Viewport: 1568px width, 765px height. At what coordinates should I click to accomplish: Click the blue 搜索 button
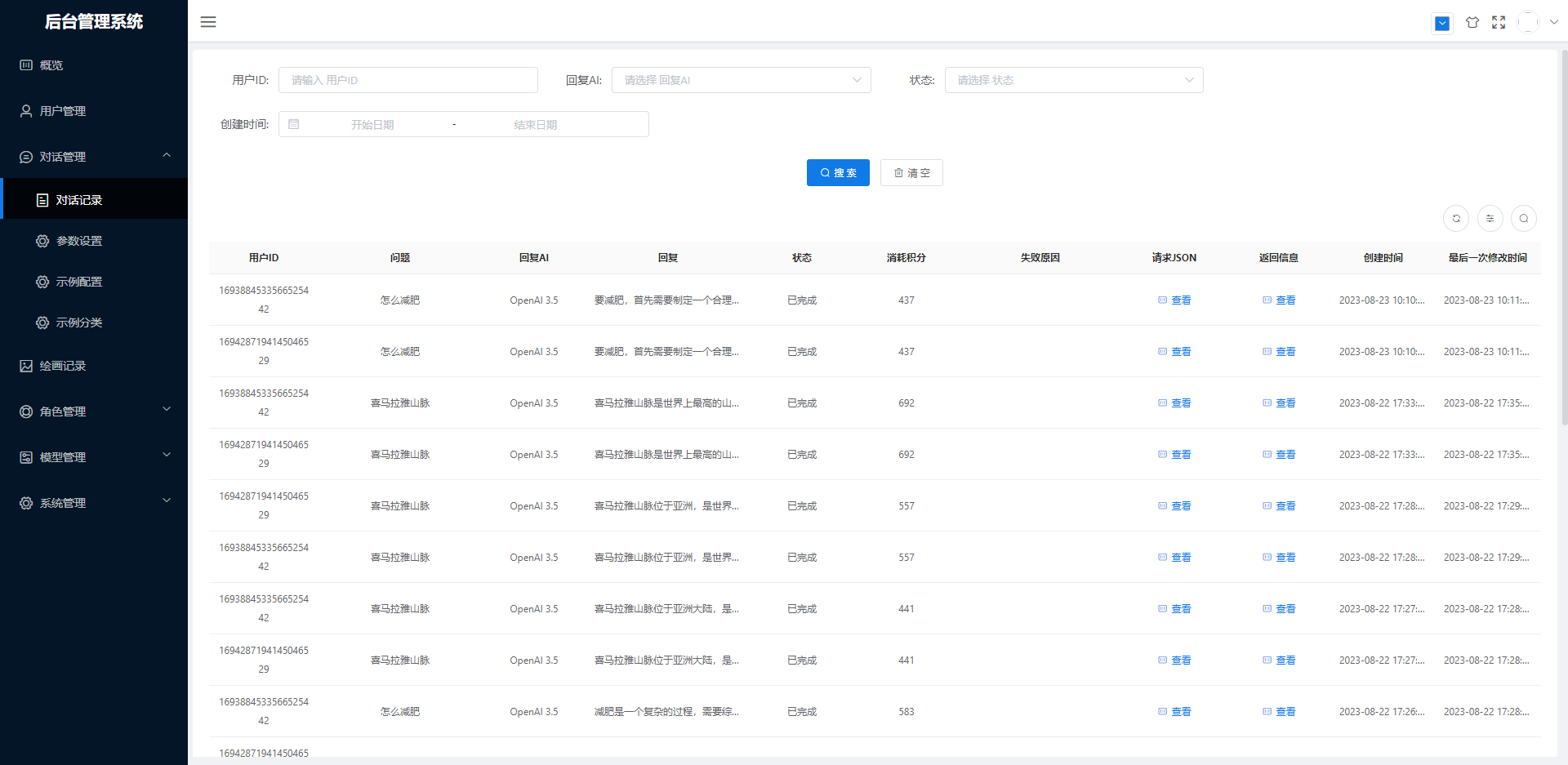[838, 173]
